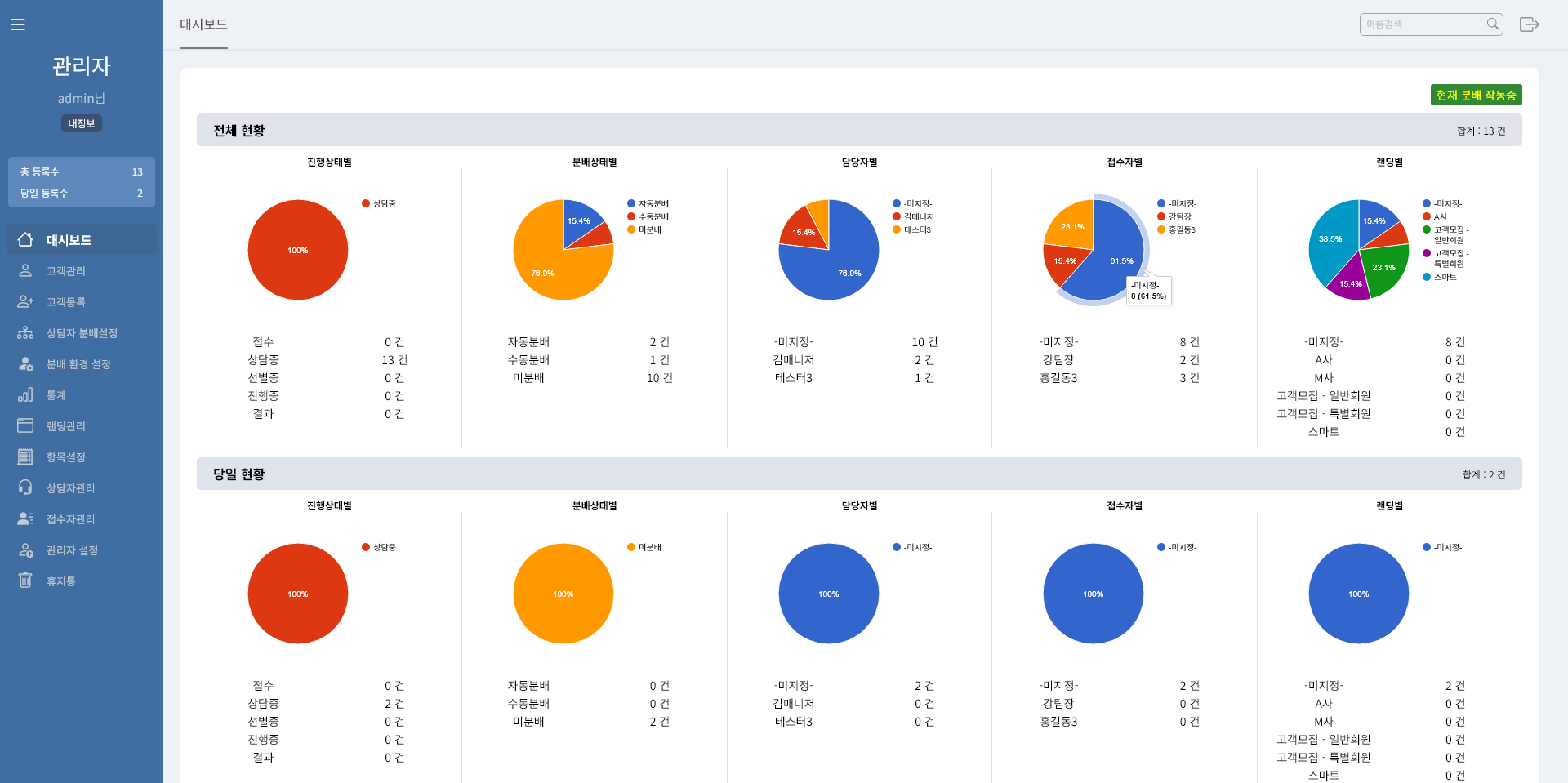The image size is (1568, 783).
Task: Click the 통계 bar chart icon
Action: pyautogui.click(x=25, y=394)
